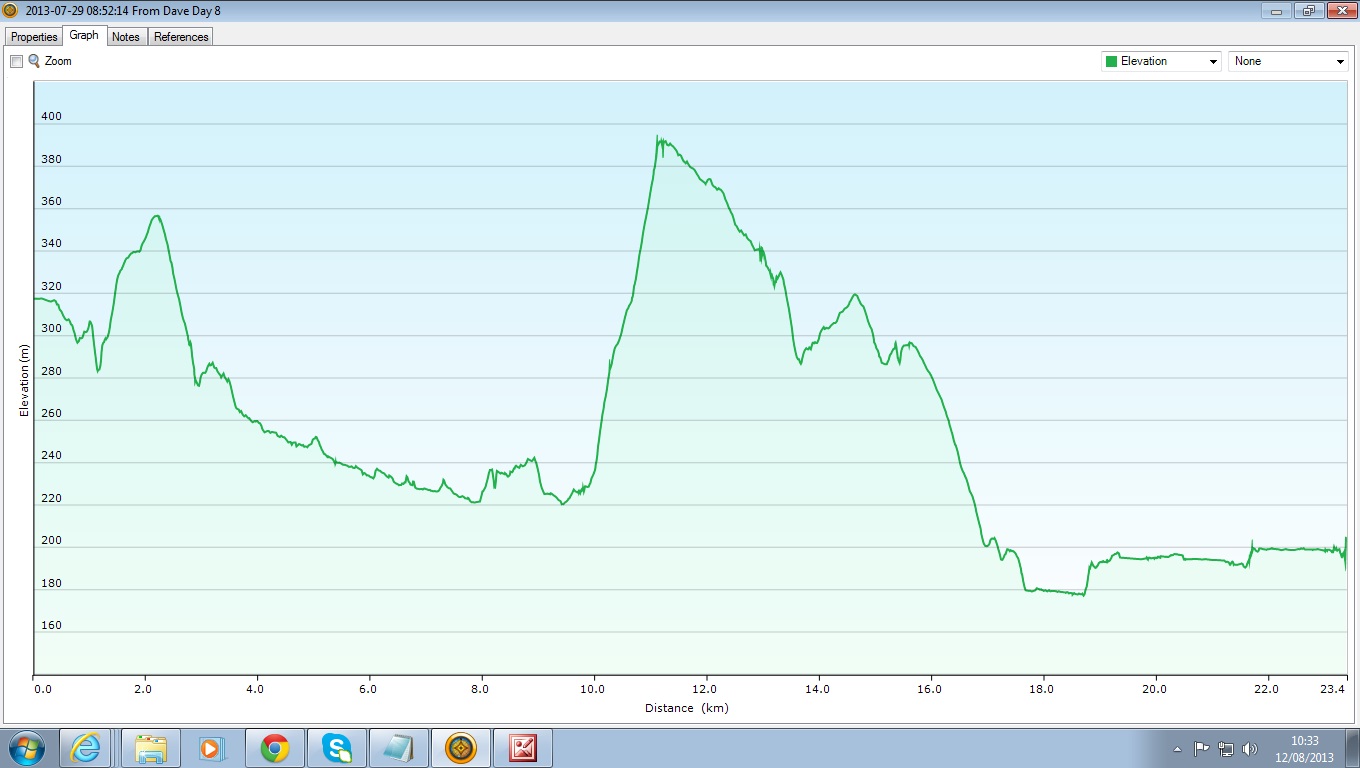
Task: Open Skype from the taskbar
Action: coord(337,748)
